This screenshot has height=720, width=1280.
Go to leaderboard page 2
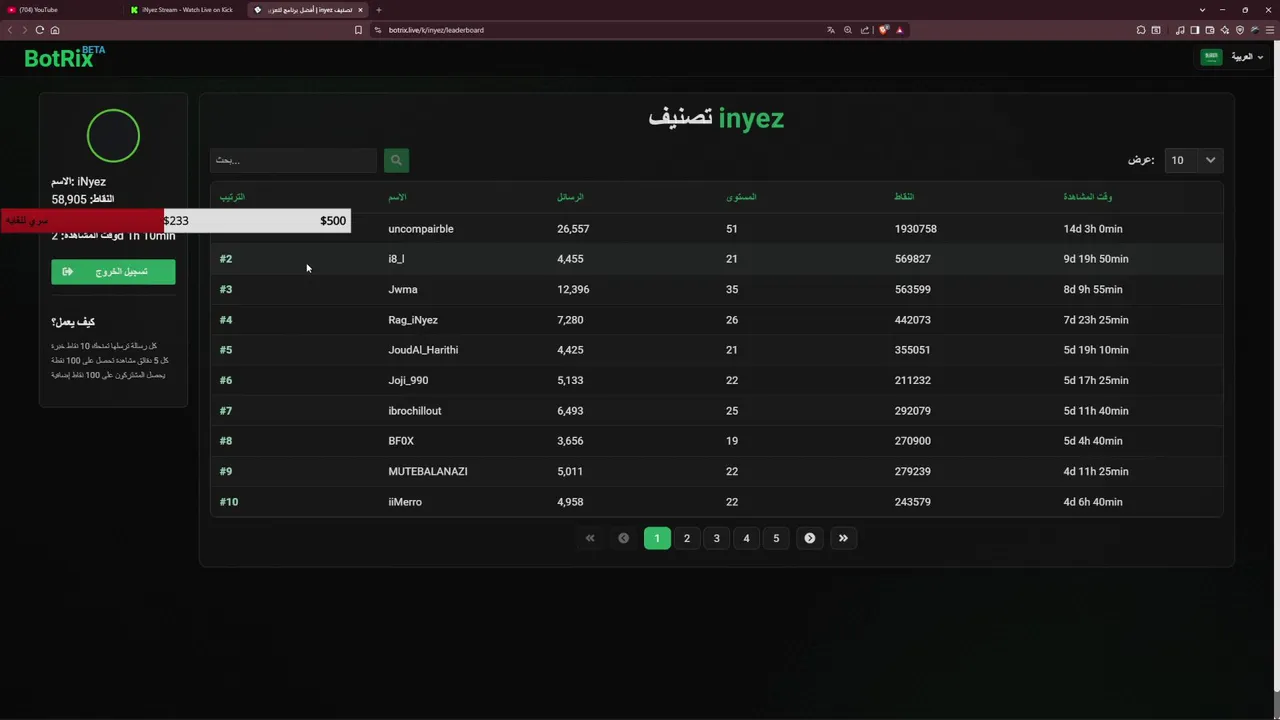pos(687,538)
